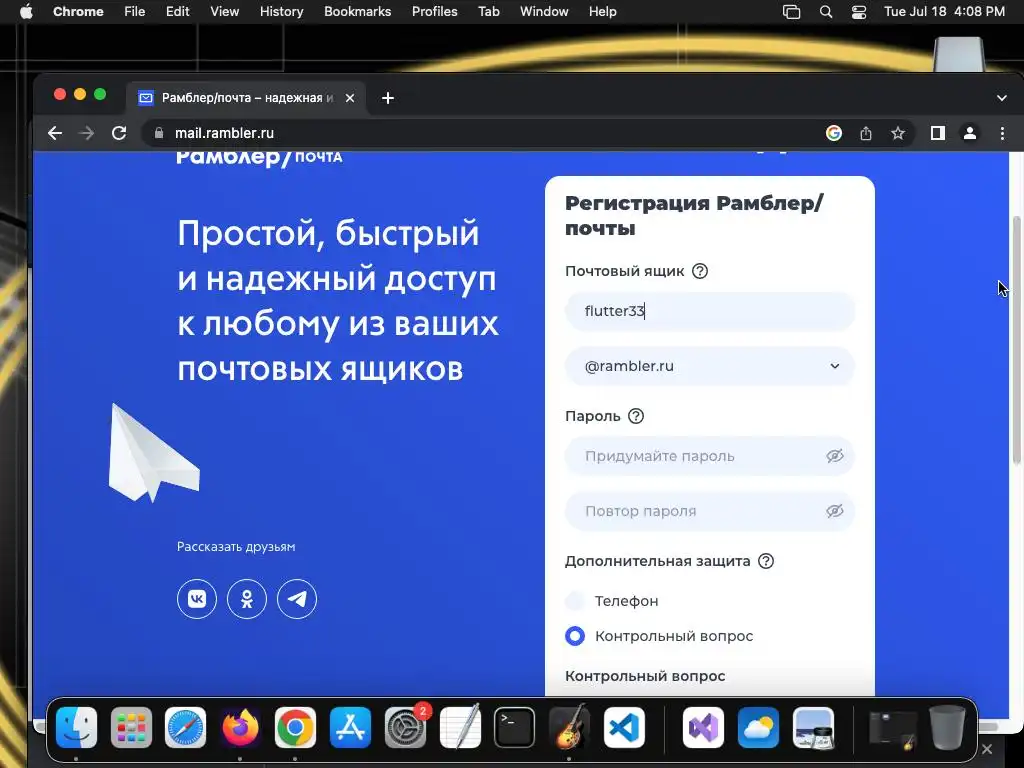Open the Edit menu
Screen dimensions: 1024x768
pos(177,12)
